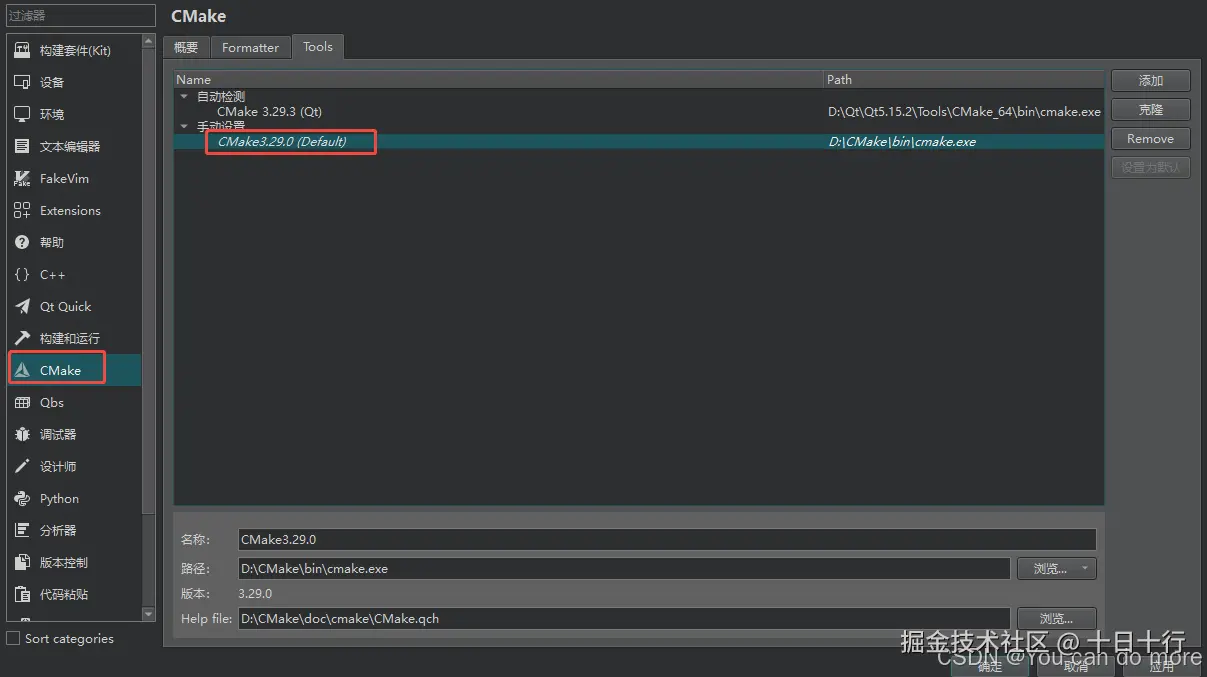Click the sidebar scrollbar down arrow
Image resolution: width=1207 pixels, height=677 pixels.
(x=149, y=614)
